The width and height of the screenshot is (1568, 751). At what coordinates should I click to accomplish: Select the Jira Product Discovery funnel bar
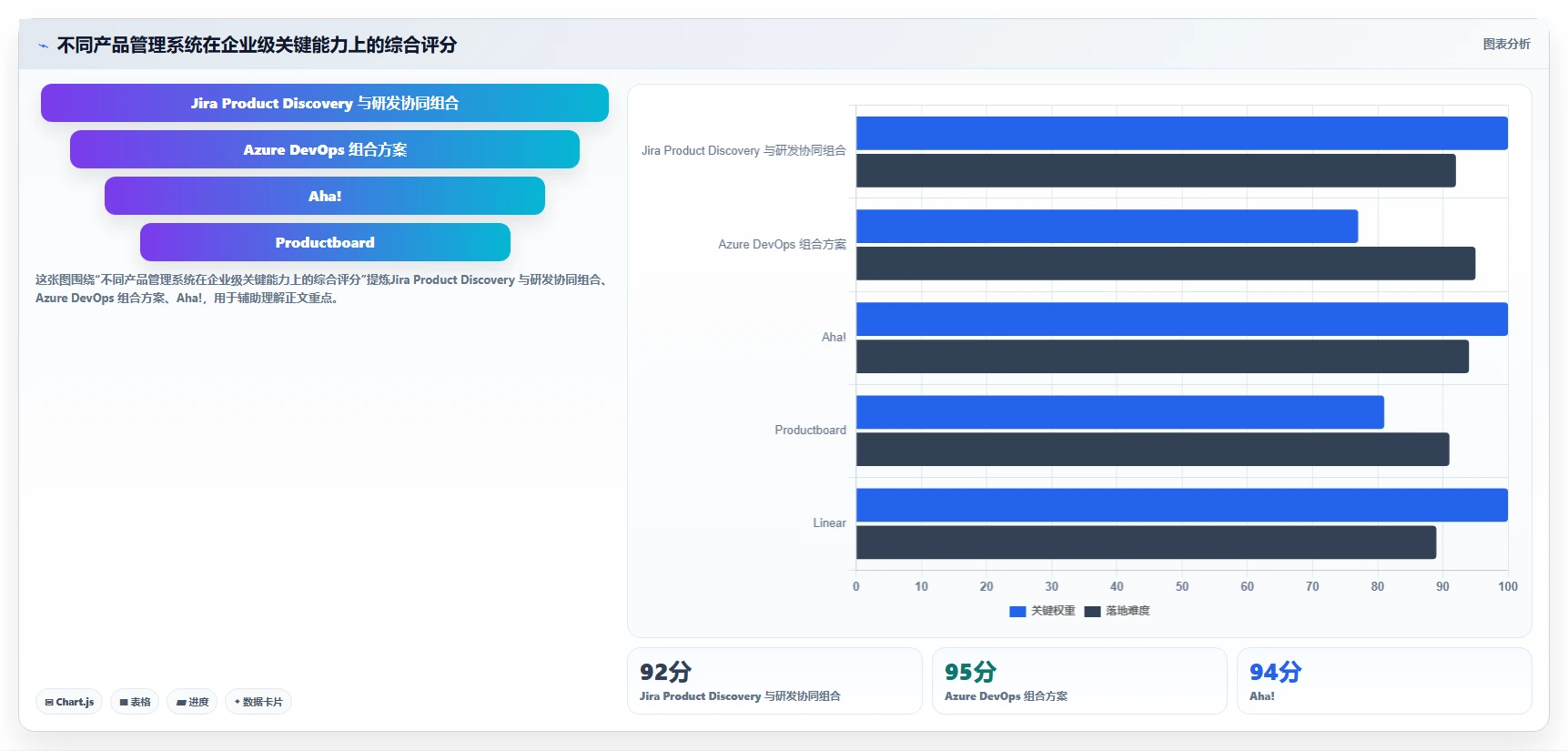(325, 103)
